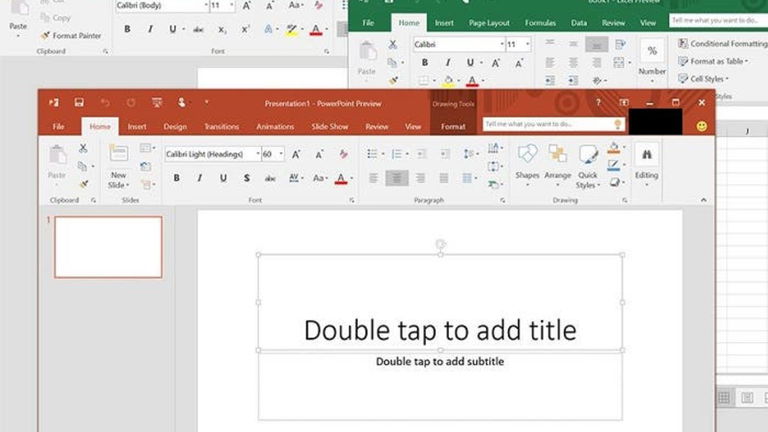Click Reset slide icon in Slides group
Image resolution: width=768 pixels, height=432 pixels.
coord(145,166)
